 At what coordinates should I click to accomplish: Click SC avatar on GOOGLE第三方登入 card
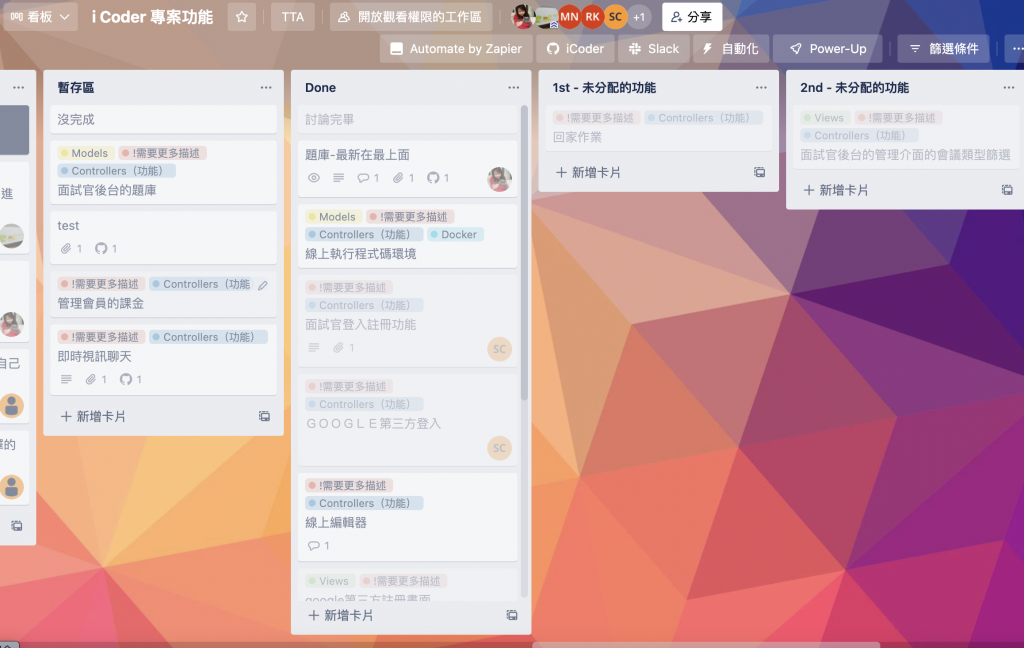click(x=500, y=448)
